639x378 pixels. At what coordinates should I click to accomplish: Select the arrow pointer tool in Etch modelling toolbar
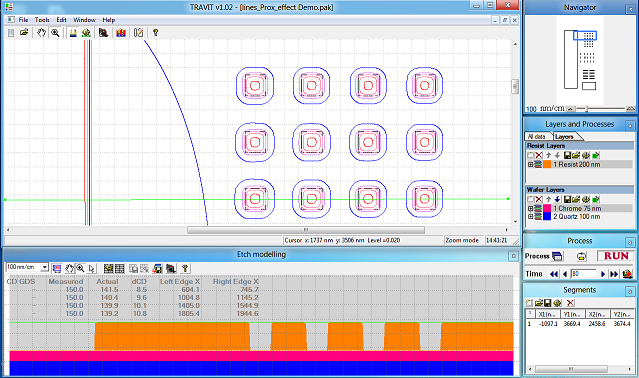pos(92,268)
